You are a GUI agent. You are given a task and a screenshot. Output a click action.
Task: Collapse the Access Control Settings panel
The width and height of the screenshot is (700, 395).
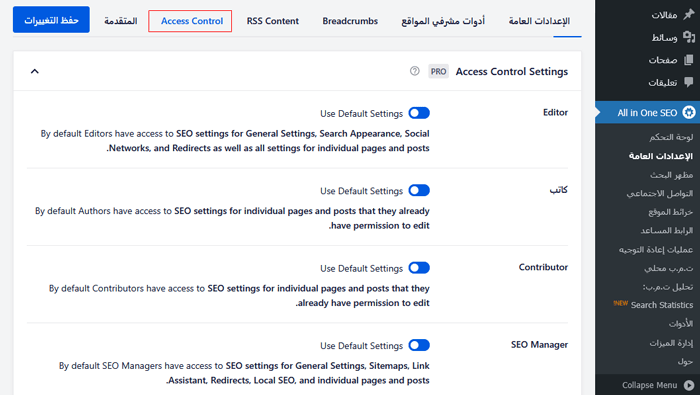[x=34, y=71]
